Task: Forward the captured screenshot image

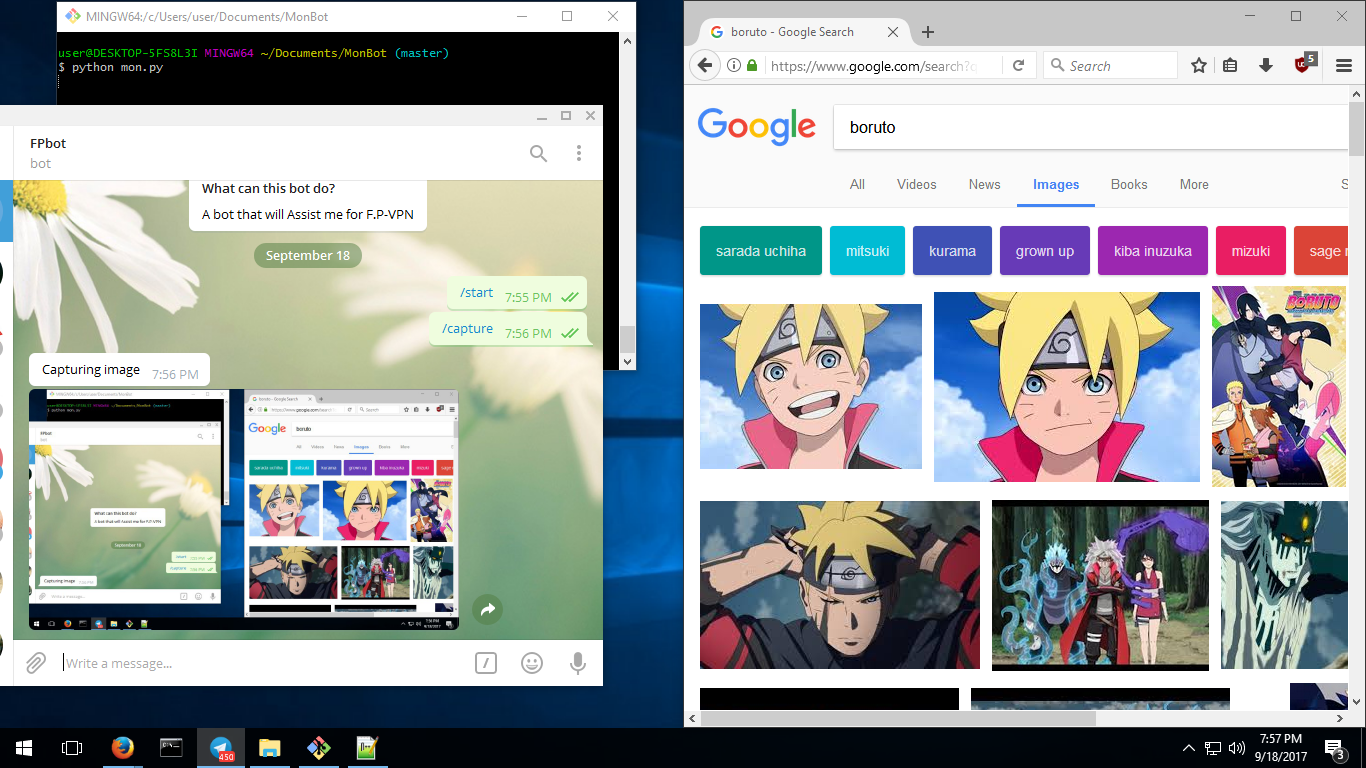Action: (487, 609)
